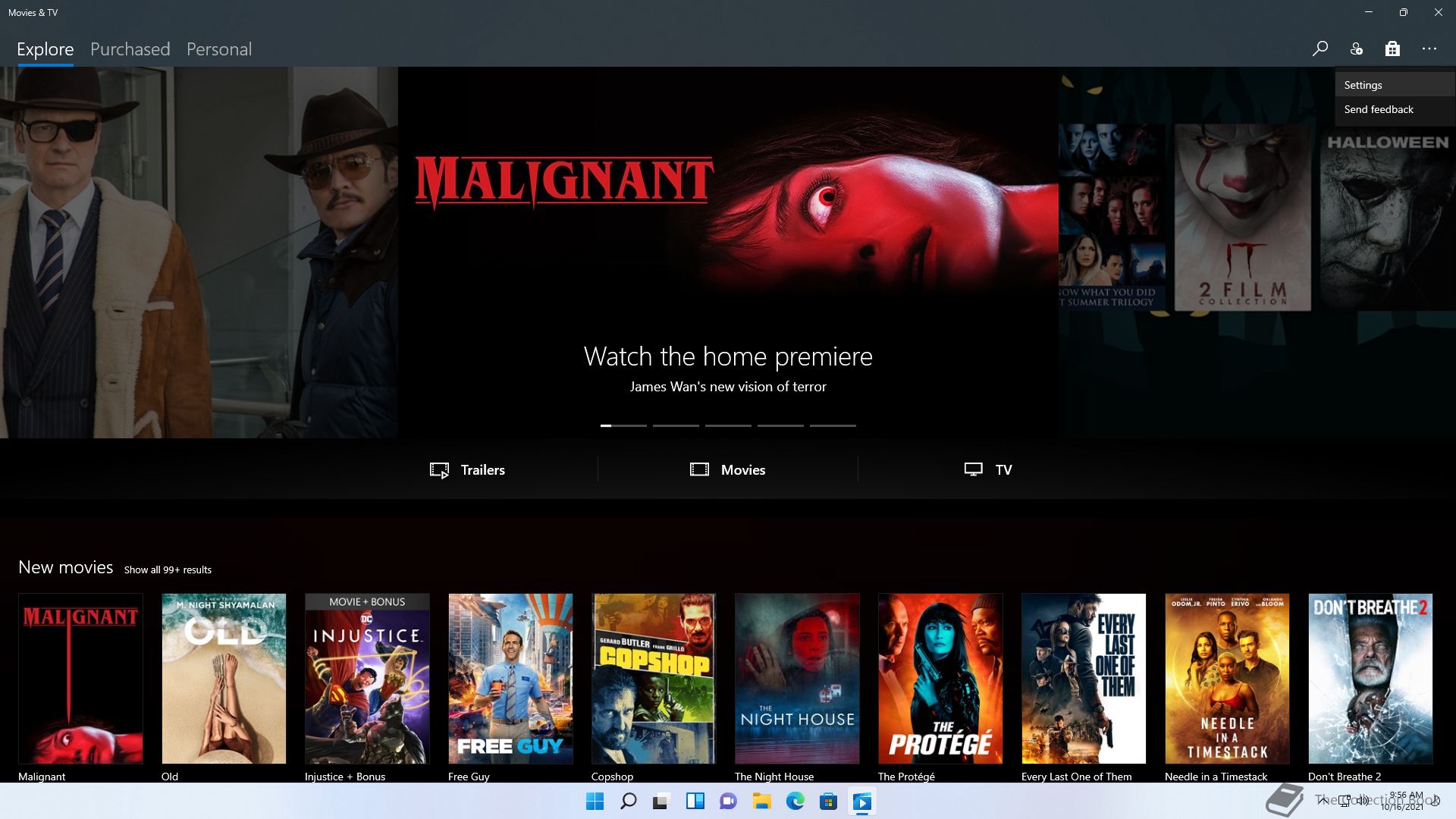
Task: Click 'Injustice + Bonus' title text
Action: click(345, 777)
